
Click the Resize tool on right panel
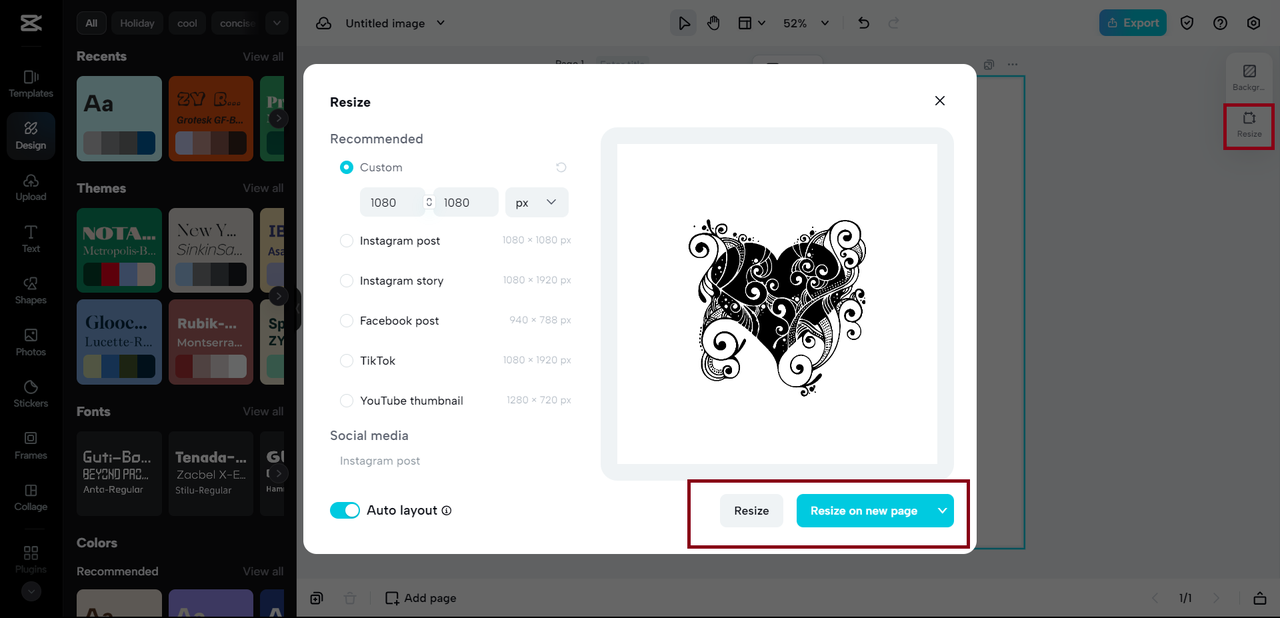1249,125
